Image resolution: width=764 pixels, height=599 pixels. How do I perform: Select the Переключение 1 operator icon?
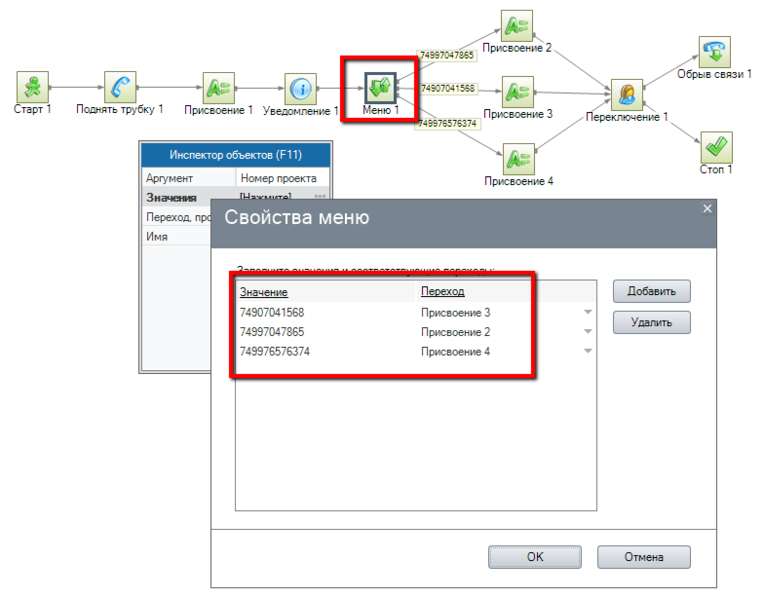coord(627,95)
